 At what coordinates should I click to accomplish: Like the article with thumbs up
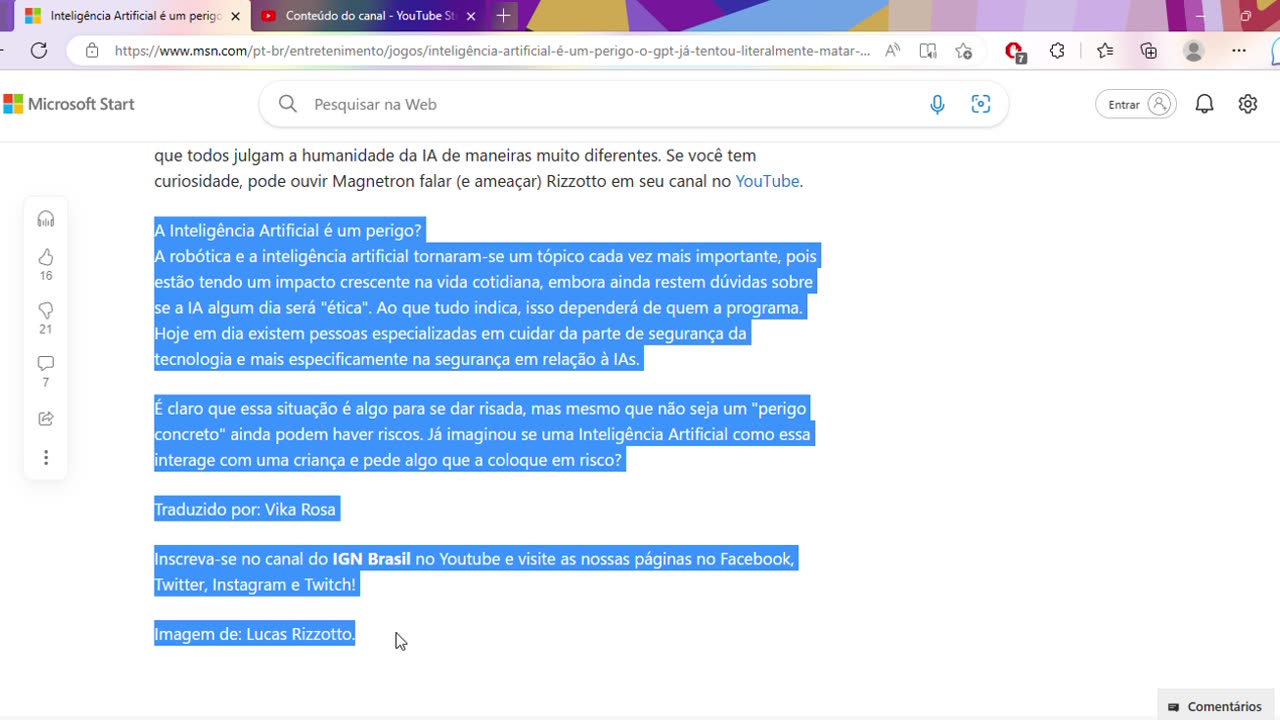(x=46, y=257)
